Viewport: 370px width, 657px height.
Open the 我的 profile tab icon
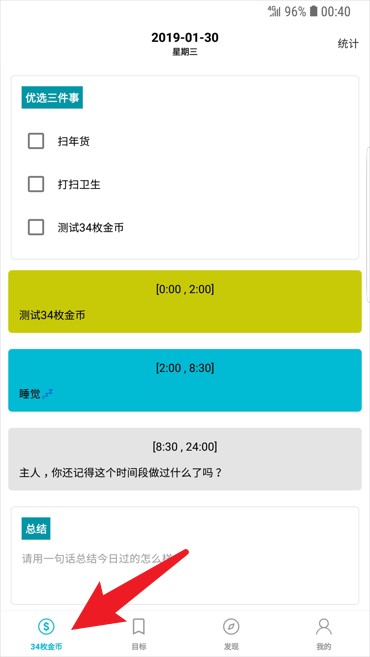pyautogui.click(x=323, y=627)
